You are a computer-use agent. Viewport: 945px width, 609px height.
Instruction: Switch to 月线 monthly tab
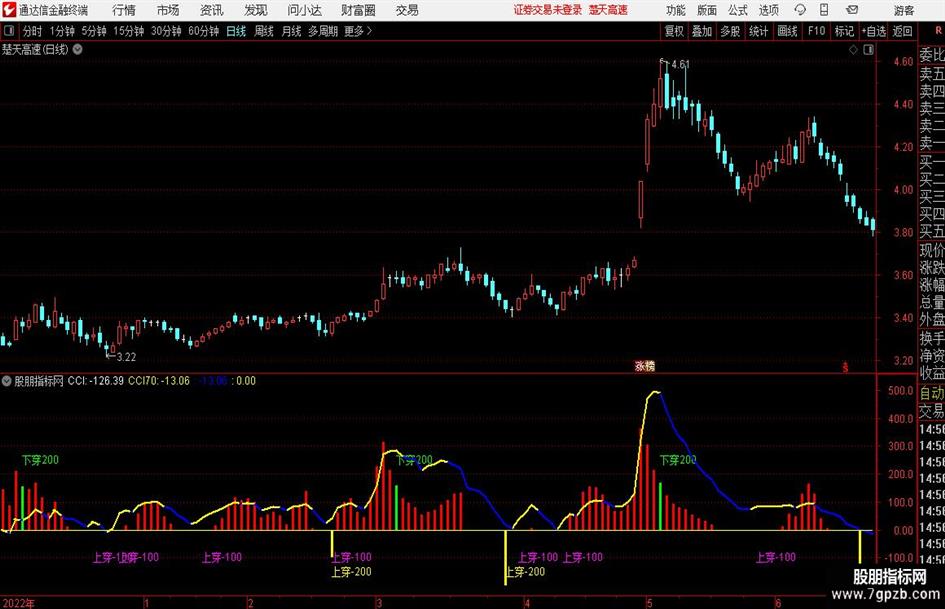pos(292,31)
